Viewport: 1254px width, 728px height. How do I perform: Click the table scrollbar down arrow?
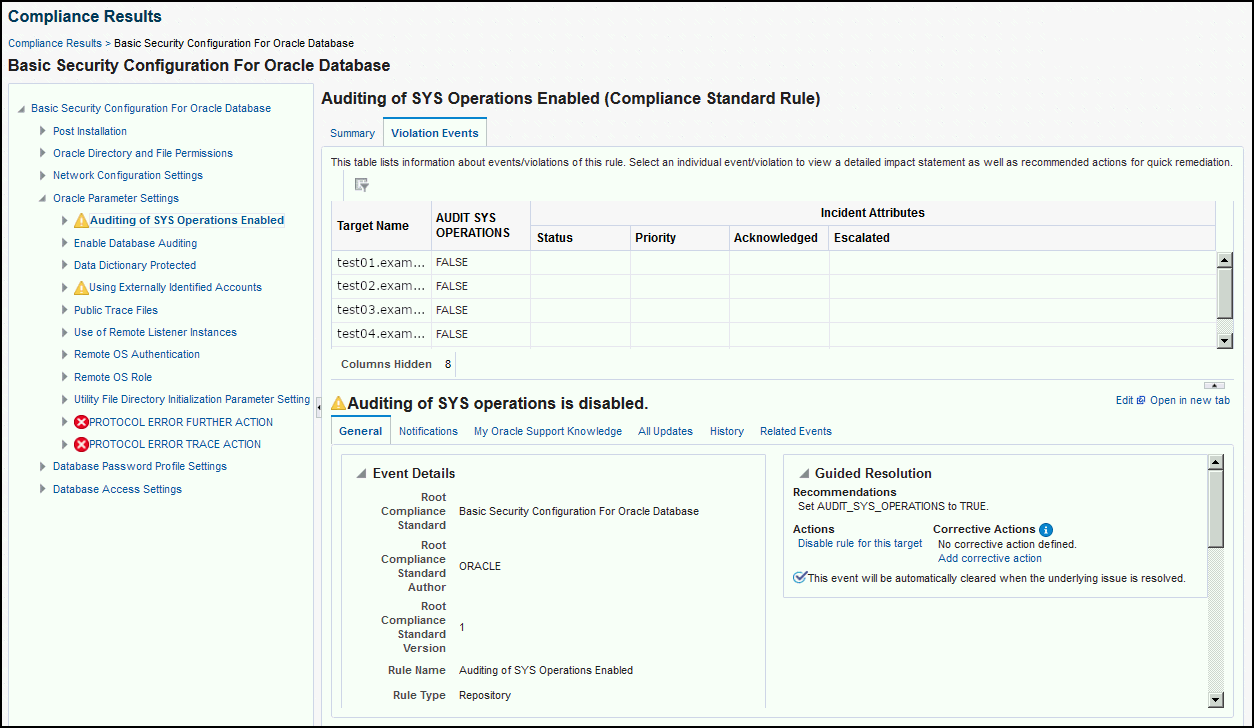coord(1224,340)
